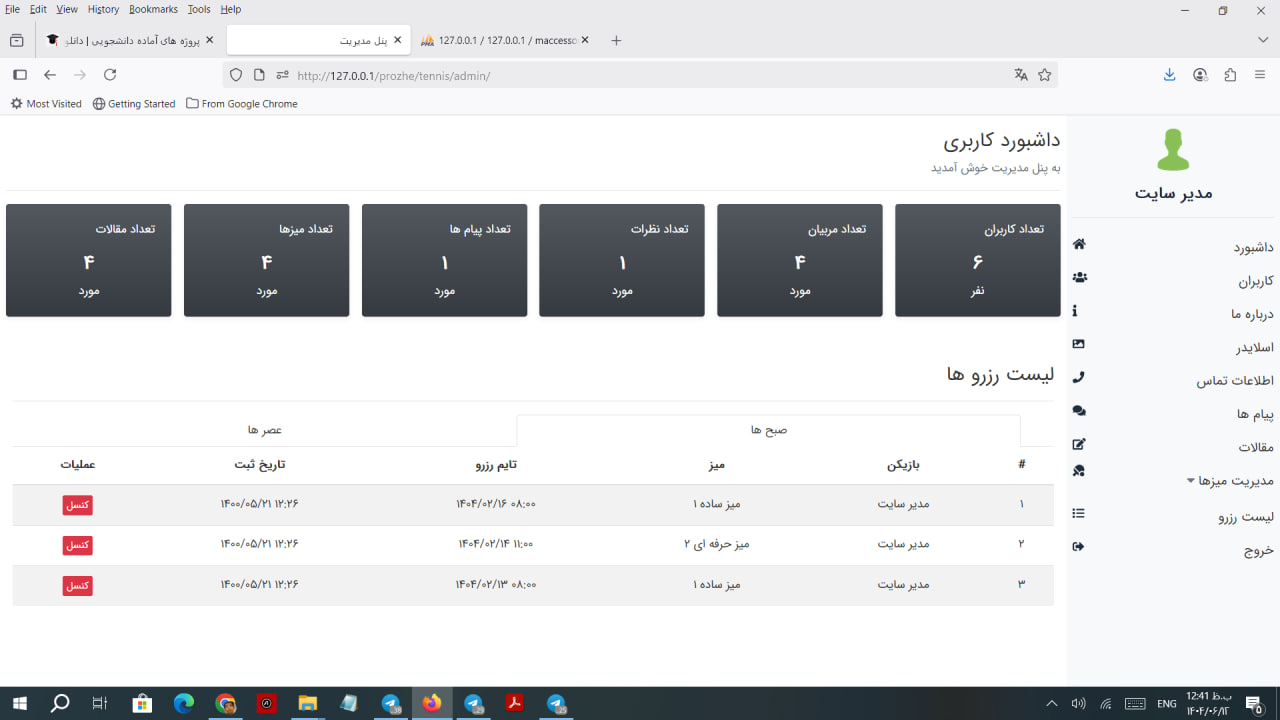Bookmark this page with the star icon
Image resolution: width=1280 pixels, height=720 pixels.
(x=1045, y=75)
